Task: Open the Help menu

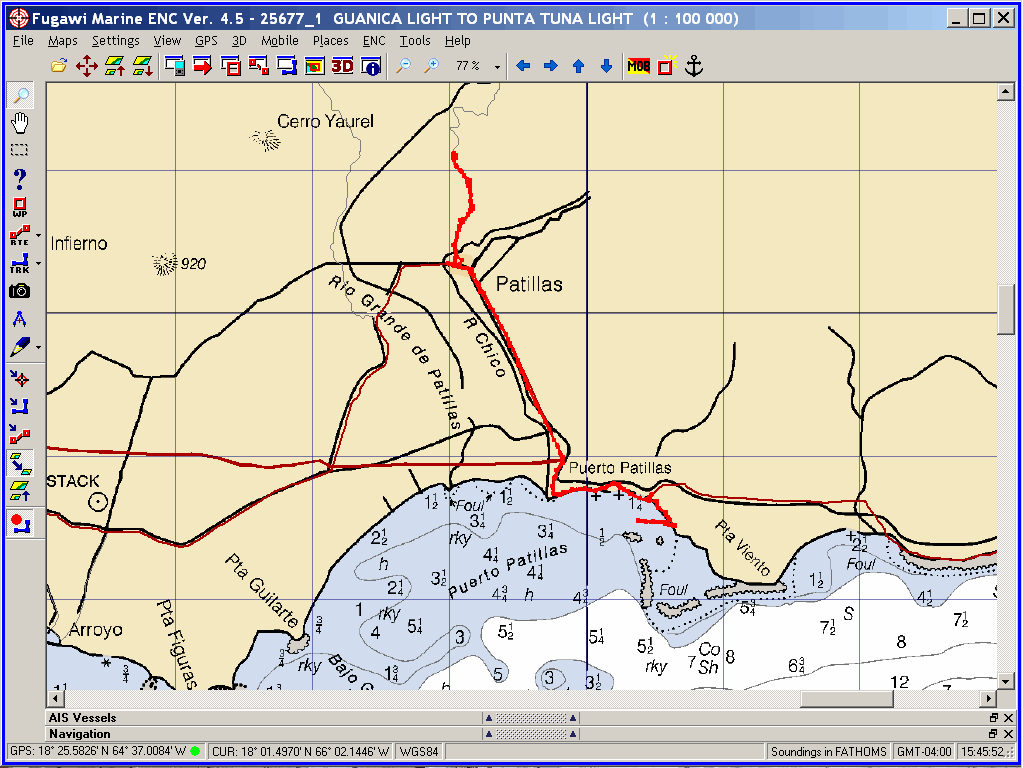Action: tap(458, 40)
